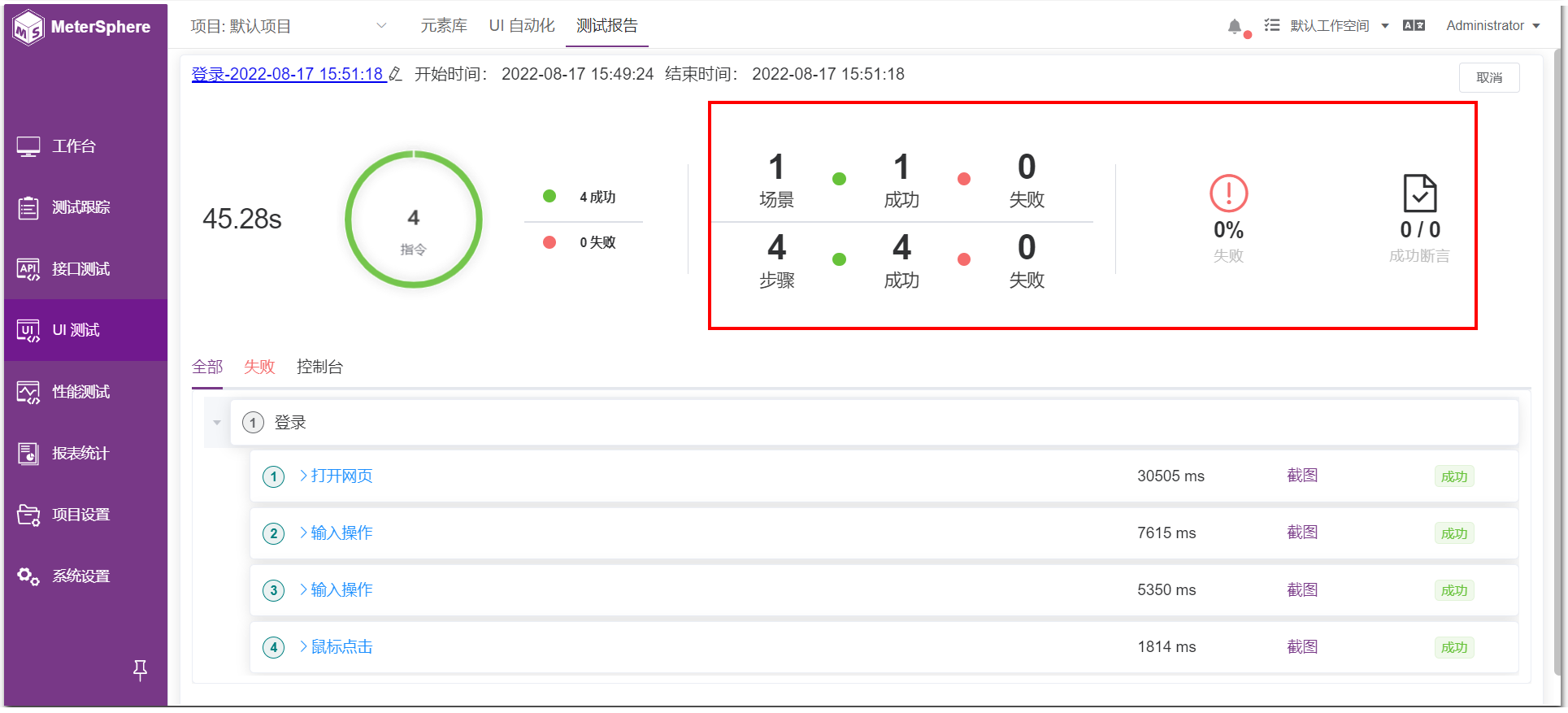Go to 接口测试 API testing
Viewport: 1568px width, 713px height.
point(85,269)
